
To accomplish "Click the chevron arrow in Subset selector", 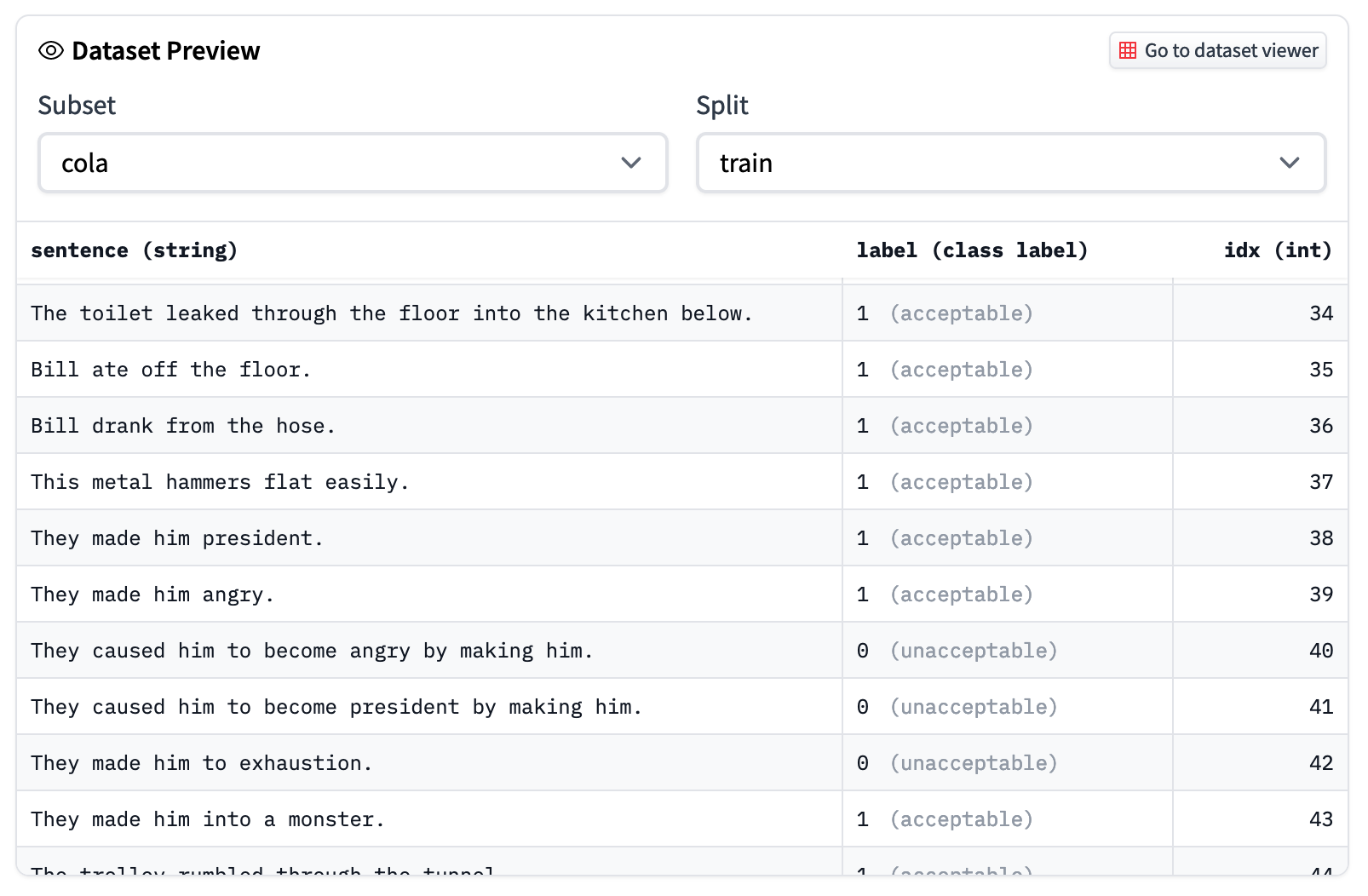I will [x=630, y=163].
